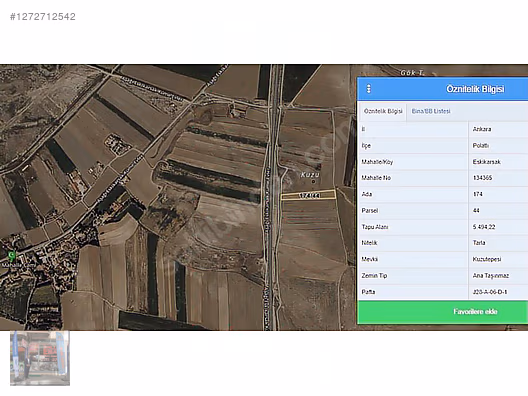Select the Pafta value J28-A-06-D-1
The height and width of the screenshot is (396, 528).
[490, 292]
